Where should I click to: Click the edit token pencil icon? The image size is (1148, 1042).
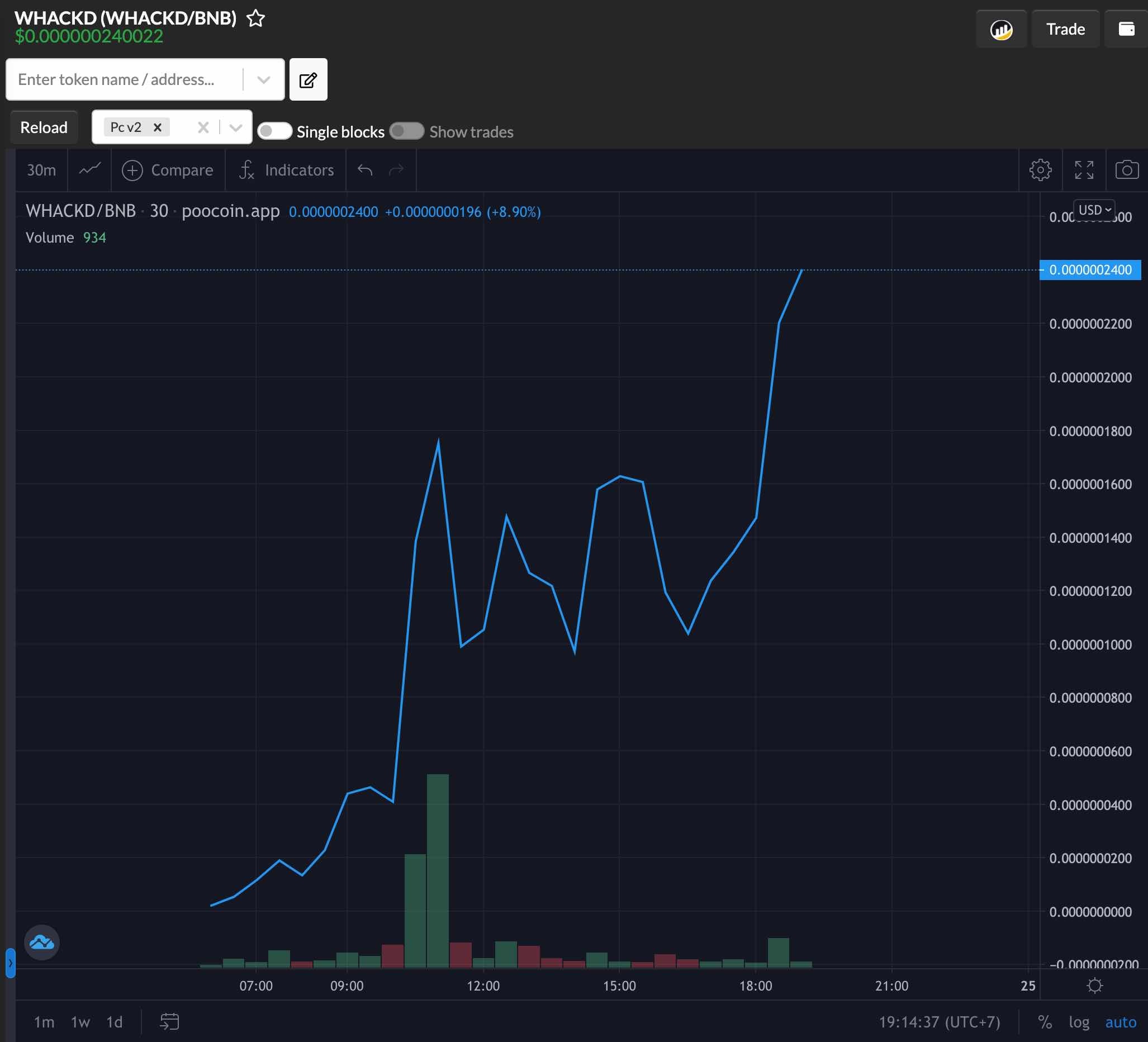[x=308, y=80]
